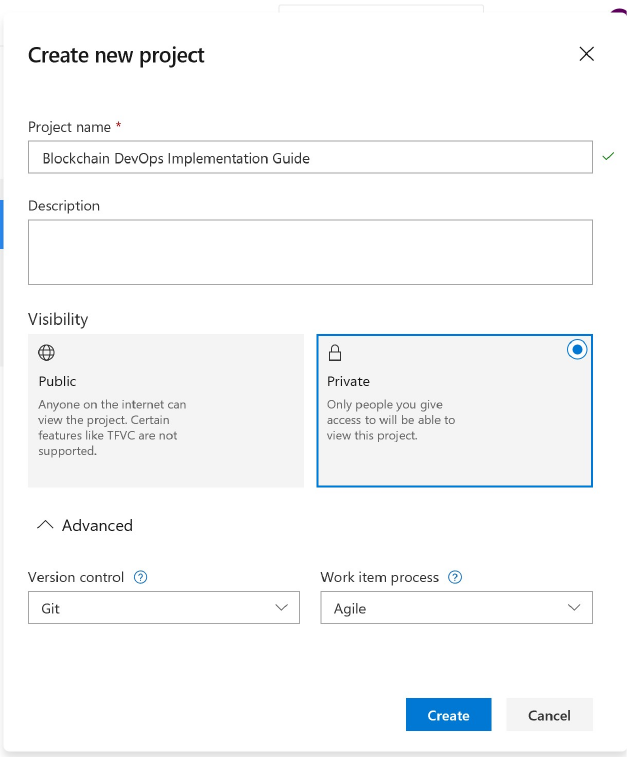The height and width of the screenshot is (757, 627).
Task: Click the Public option description text
Action: click(112, 427)
